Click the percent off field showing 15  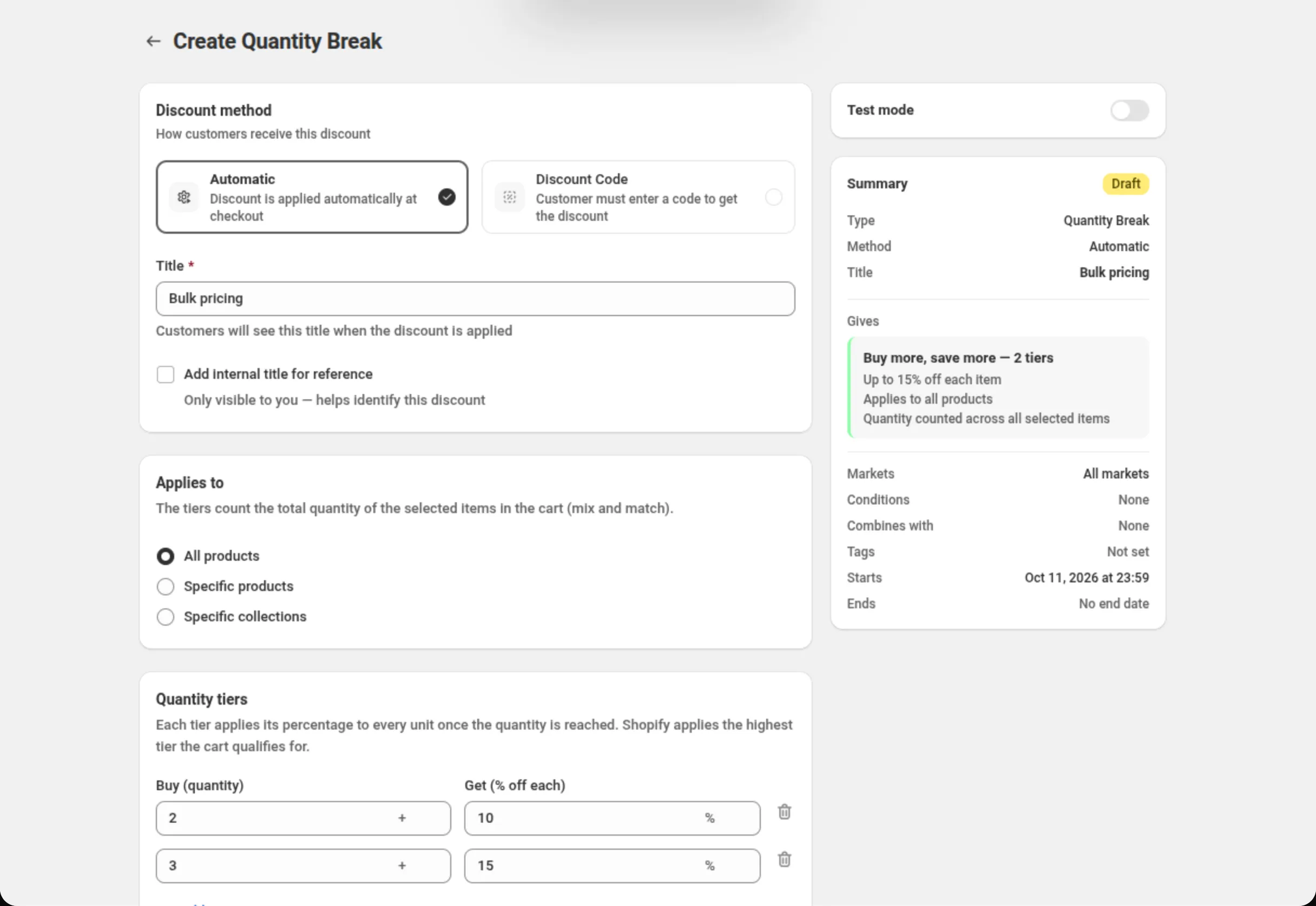coord(613,866)
